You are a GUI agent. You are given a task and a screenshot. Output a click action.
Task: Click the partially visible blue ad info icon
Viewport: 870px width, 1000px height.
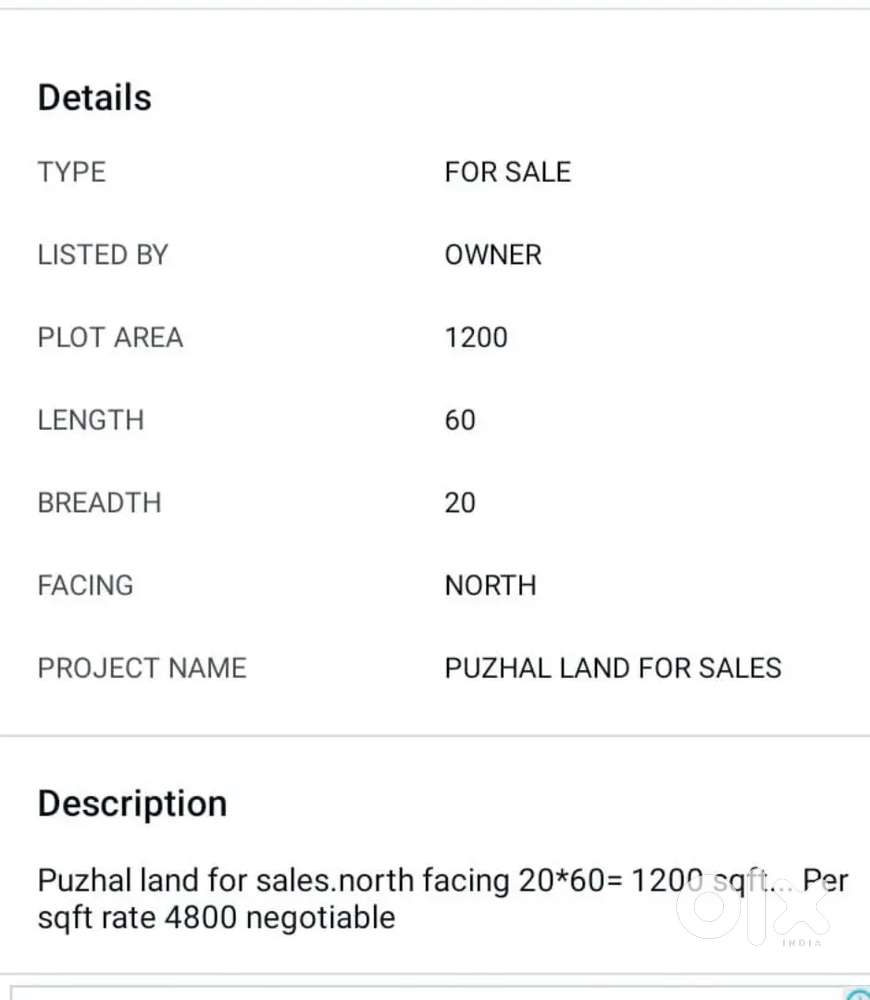tap(859, 995)
